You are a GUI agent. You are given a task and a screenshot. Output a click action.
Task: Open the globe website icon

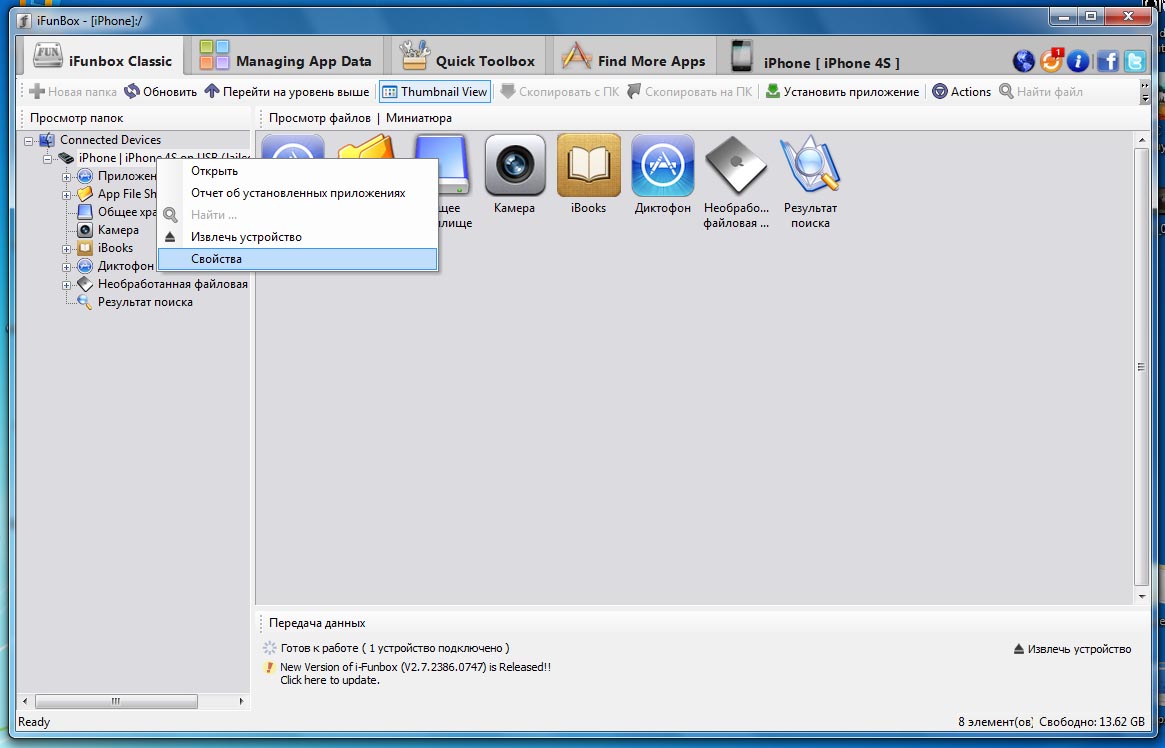(1023, 61)
